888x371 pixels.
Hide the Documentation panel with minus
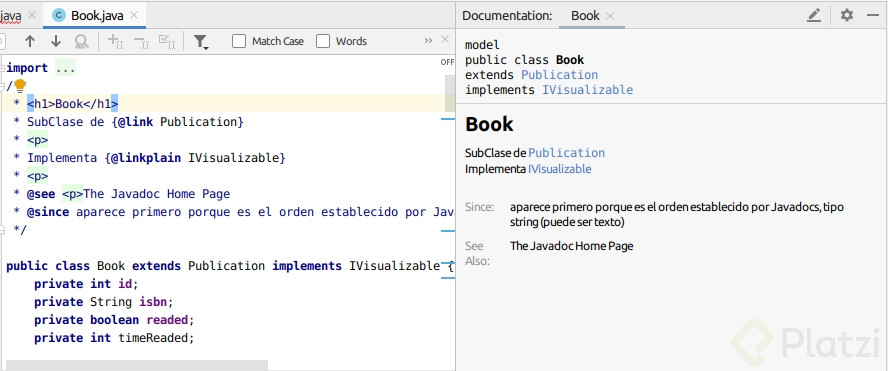[873, 15]
